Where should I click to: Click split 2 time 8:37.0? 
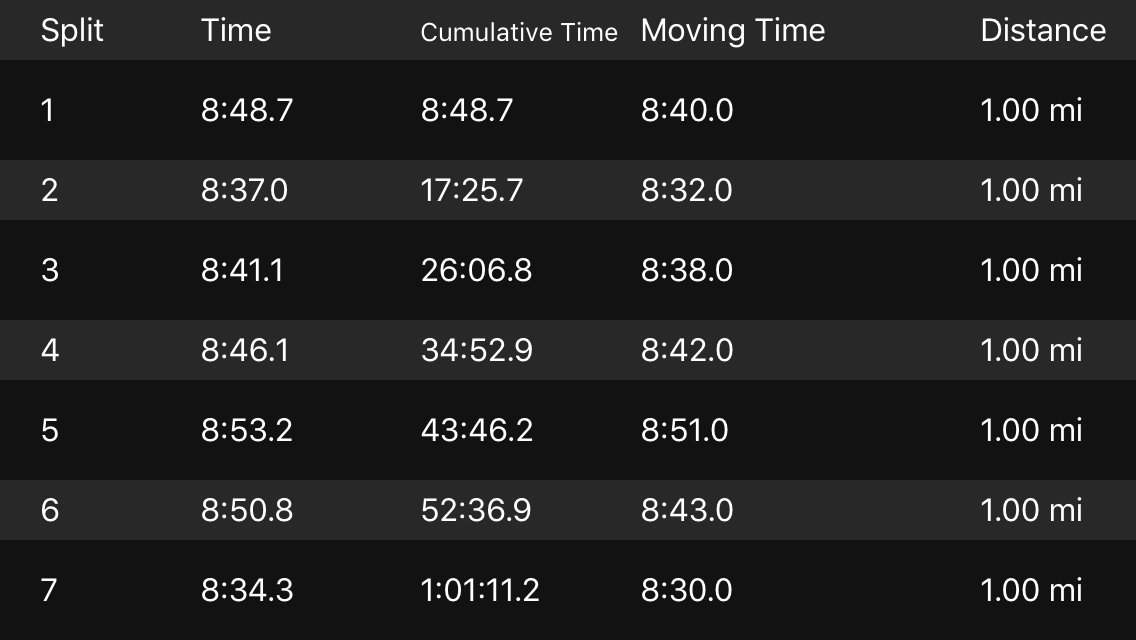click(x=244, y=190)
